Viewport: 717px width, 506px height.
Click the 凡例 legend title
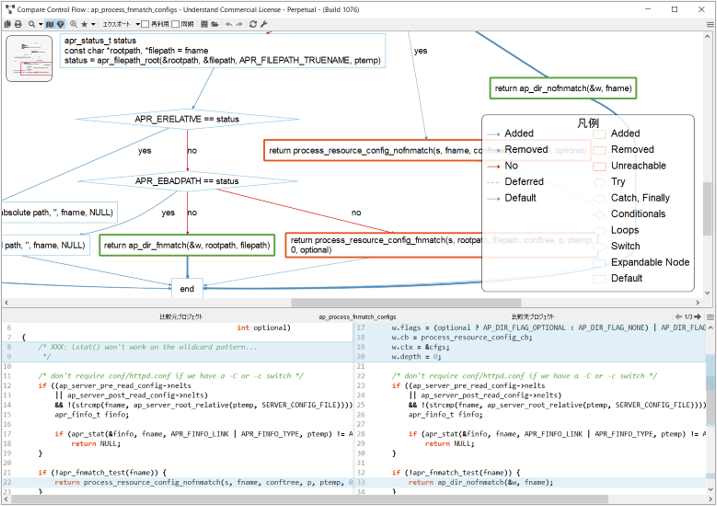tap(588, 123)
